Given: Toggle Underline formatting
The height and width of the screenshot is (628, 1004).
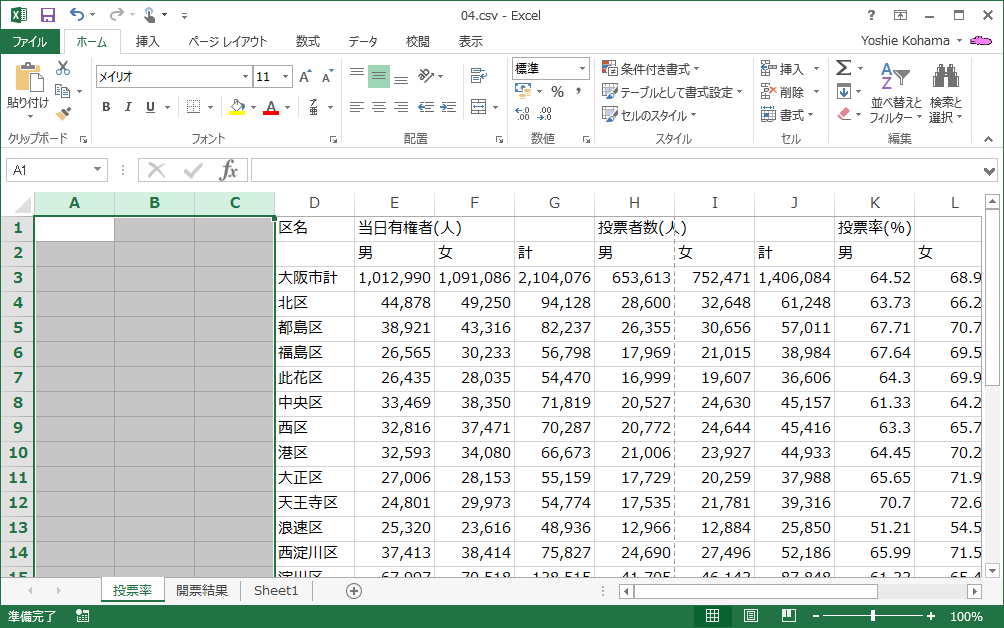Looking at the screenshot, I should pyautogui.click(x=150, y=107).
